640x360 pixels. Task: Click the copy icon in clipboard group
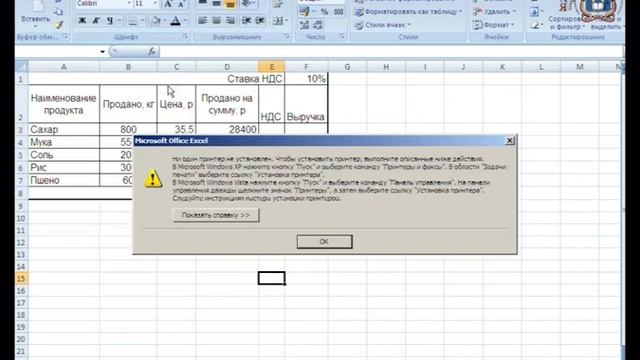pos(59,12)
